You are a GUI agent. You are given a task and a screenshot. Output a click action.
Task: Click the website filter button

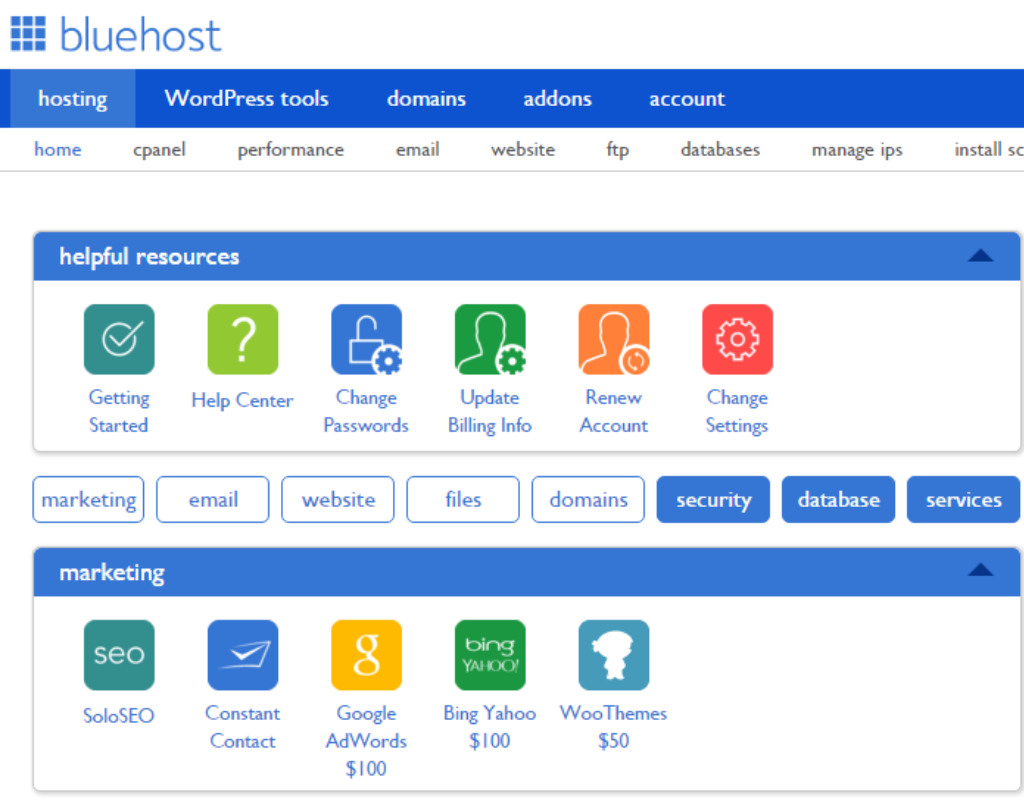click(x=338, y=500)
